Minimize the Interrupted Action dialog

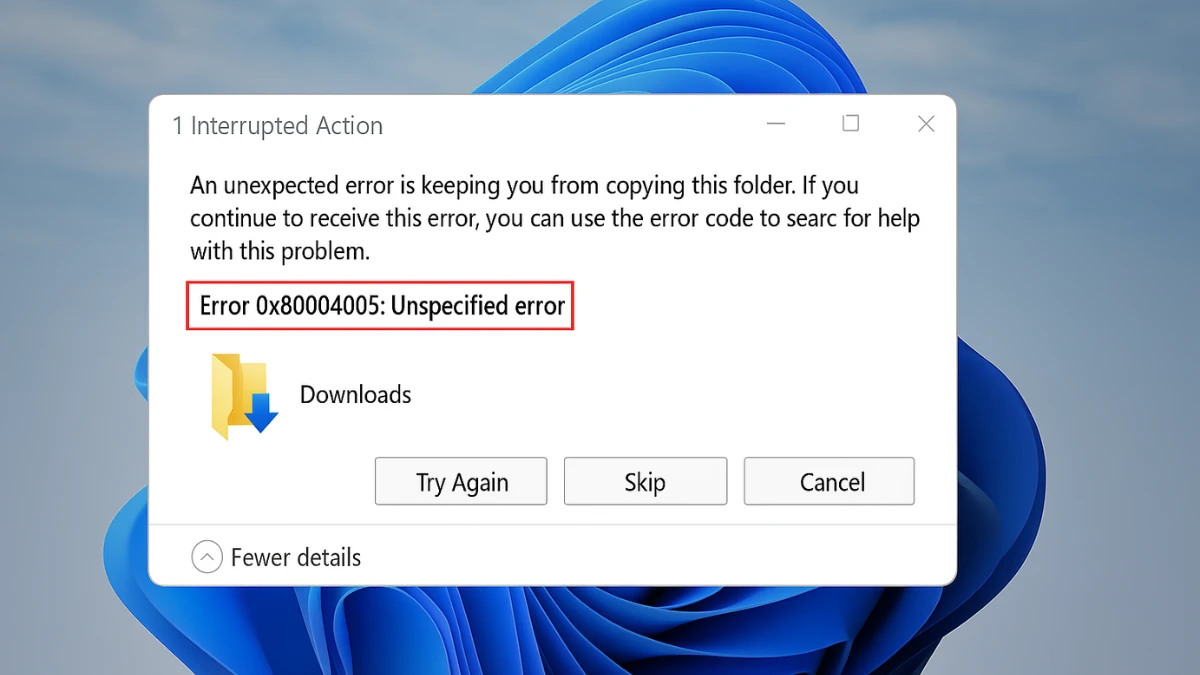tap(776, 124)
